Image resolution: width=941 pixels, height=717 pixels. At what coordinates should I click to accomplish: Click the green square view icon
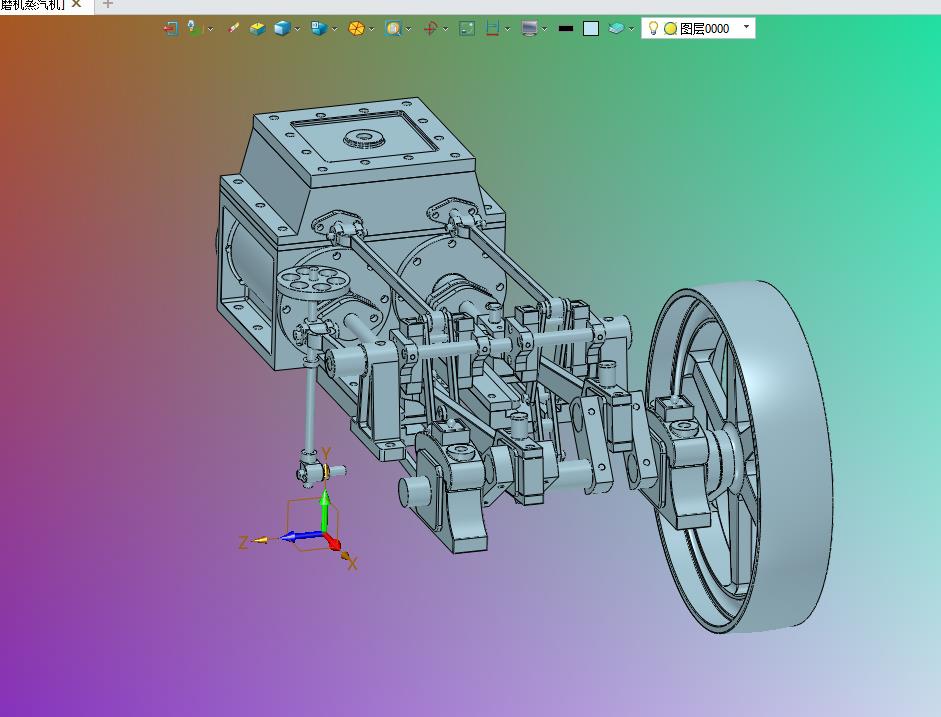point(467,28)
